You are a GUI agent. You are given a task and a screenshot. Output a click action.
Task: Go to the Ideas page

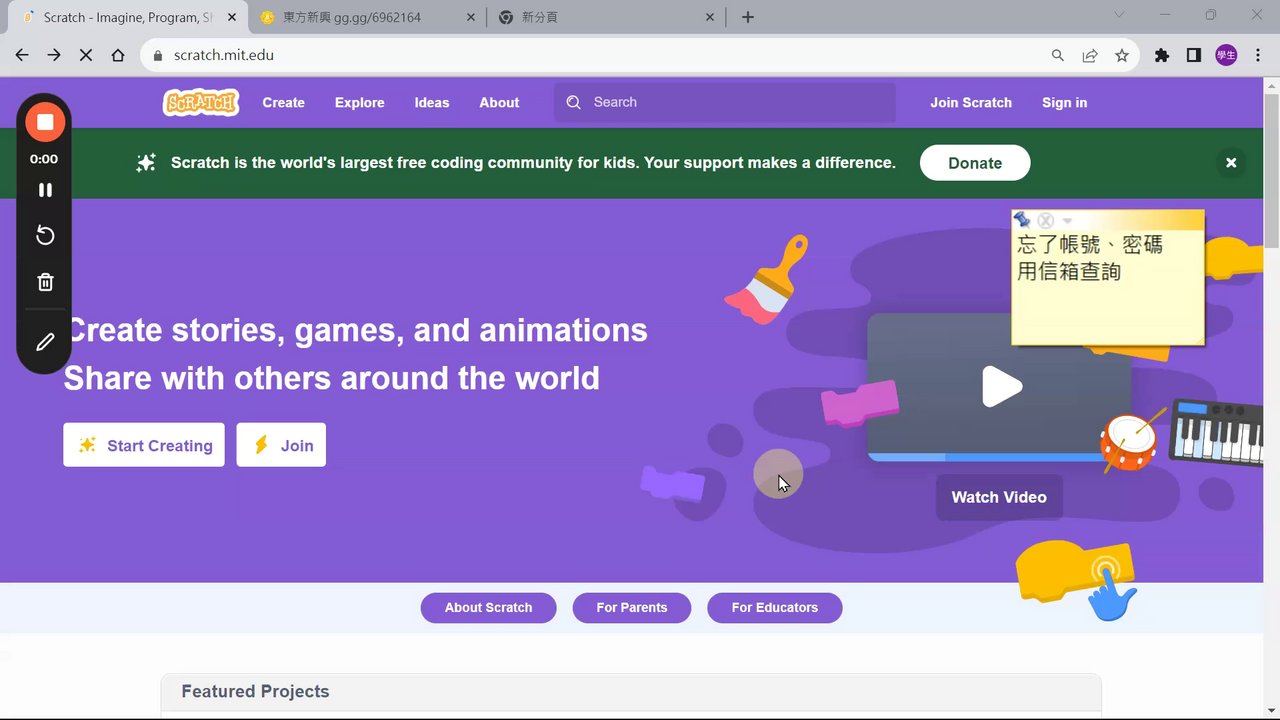pos(432,102)
